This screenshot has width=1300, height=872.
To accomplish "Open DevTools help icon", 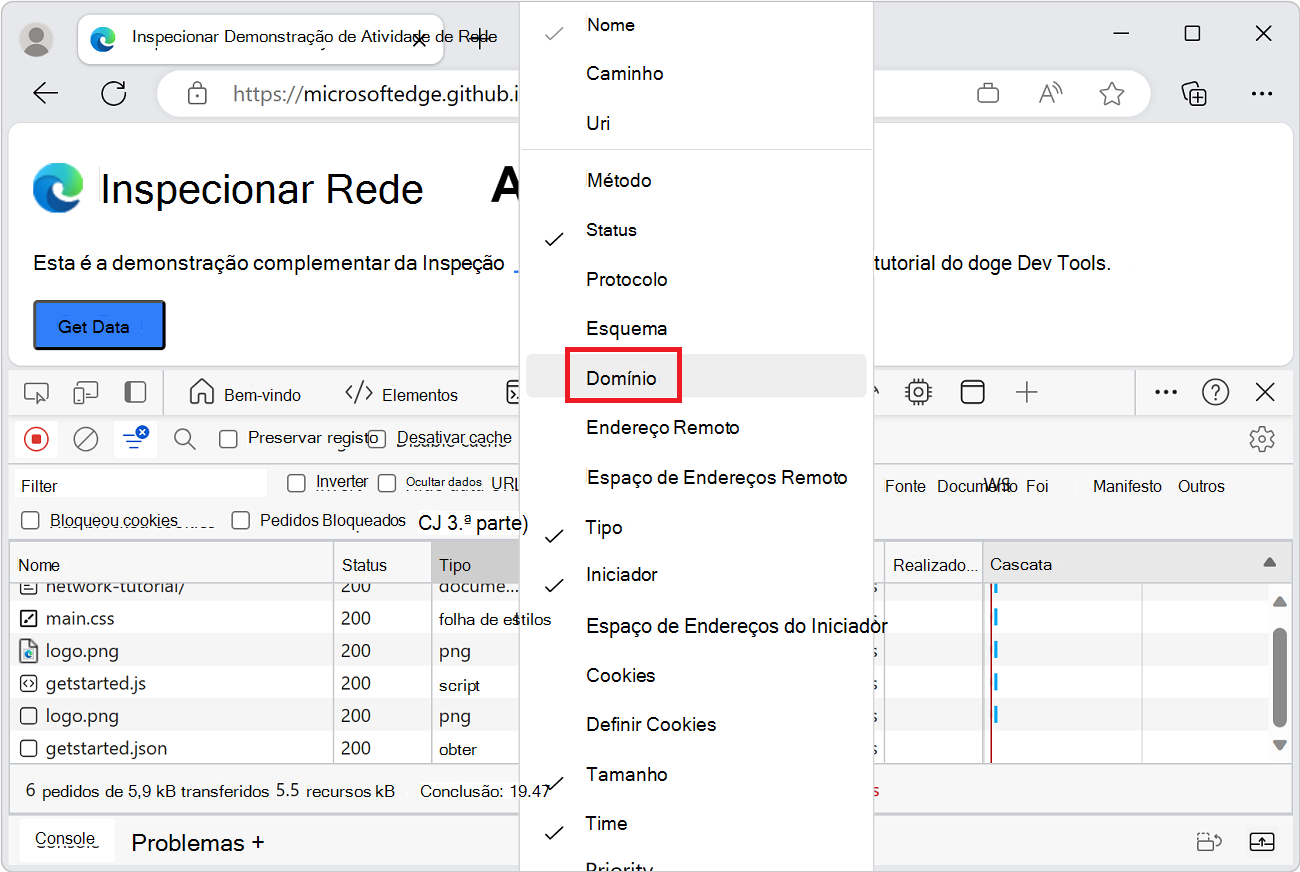I will 1215,393.
